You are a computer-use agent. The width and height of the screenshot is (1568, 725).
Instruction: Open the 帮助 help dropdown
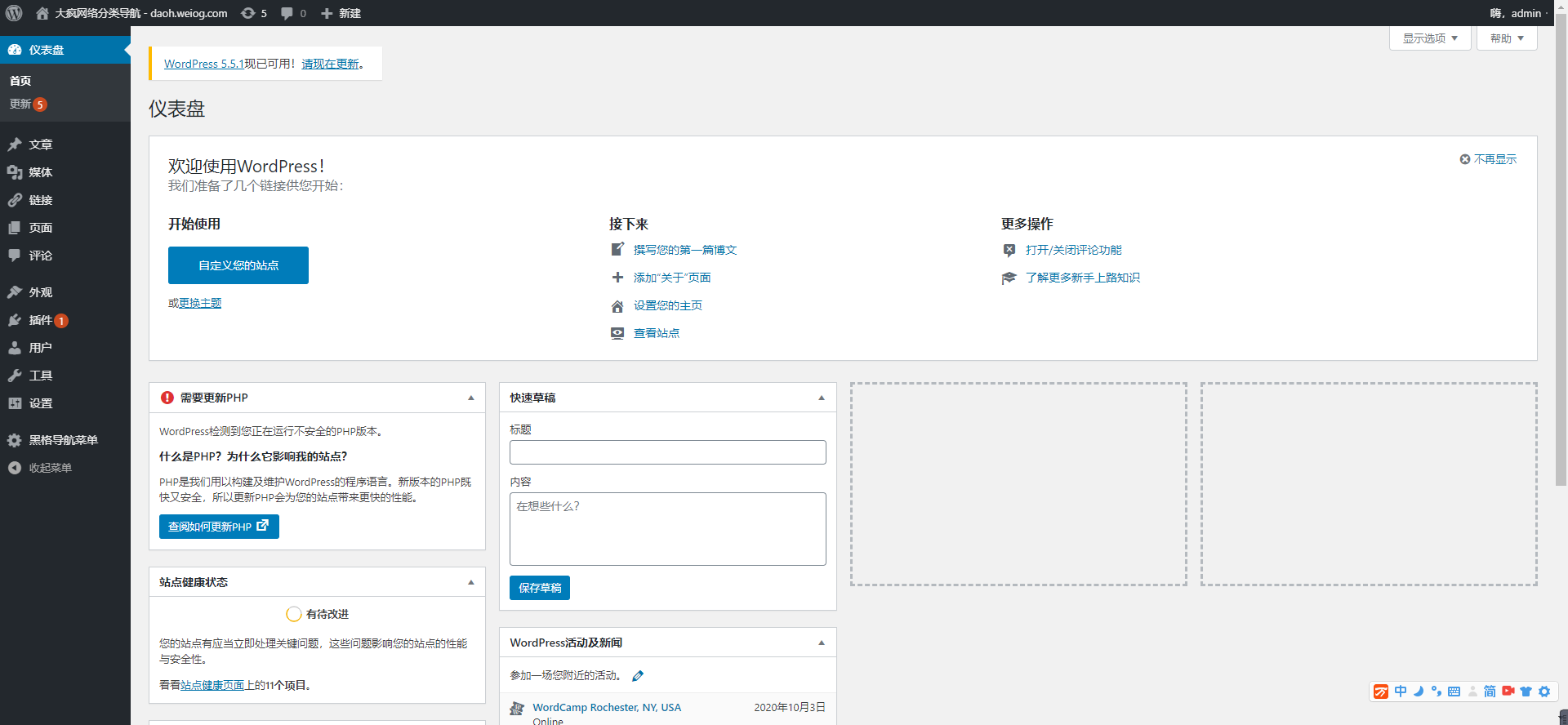coord(1507,38)
